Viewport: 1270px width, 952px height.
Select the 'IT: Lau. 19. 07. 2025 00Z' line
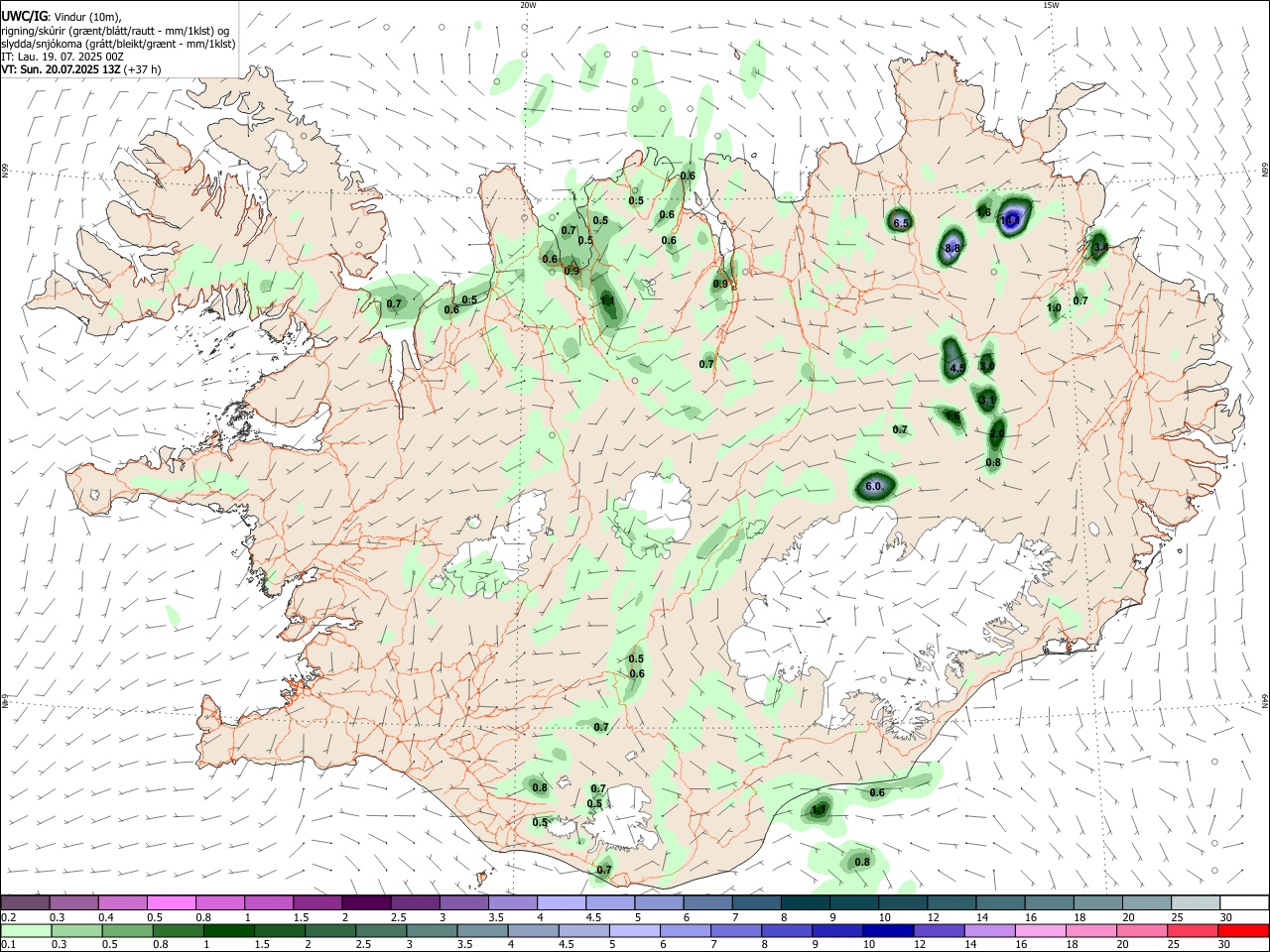pos(63,57)
